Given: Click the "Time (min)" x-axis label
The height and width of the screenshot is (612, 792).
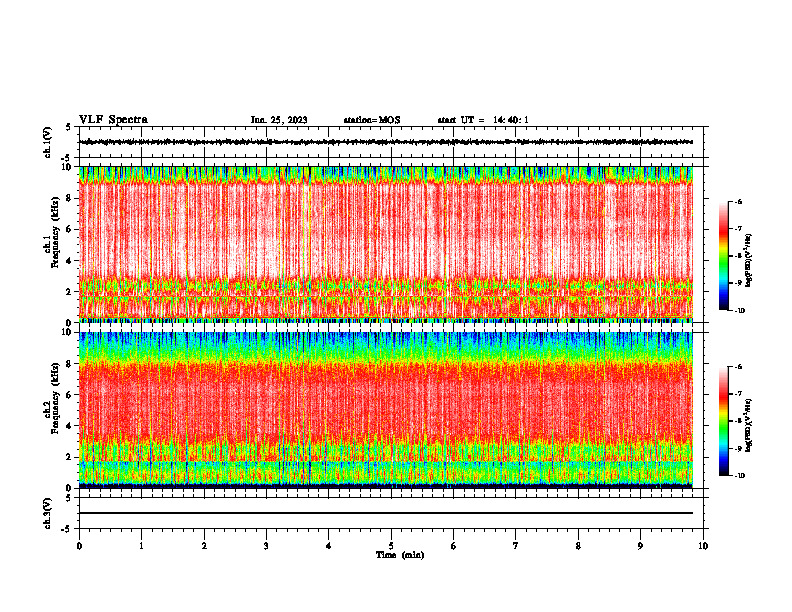Looking at the screenshot, I should (400, 555).
